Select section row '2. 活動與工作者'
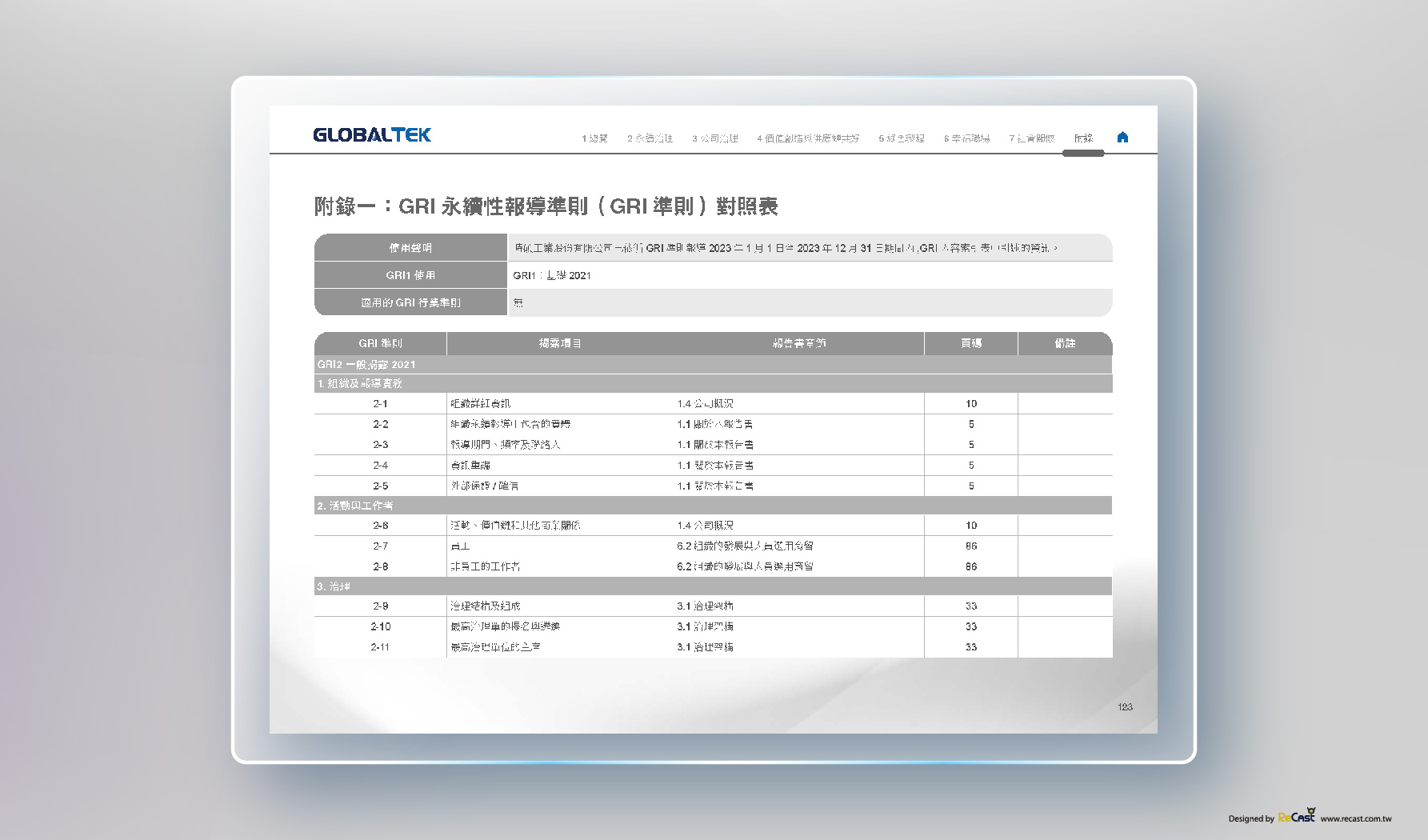The image size is (1428, 840). [x=713, y=506]
